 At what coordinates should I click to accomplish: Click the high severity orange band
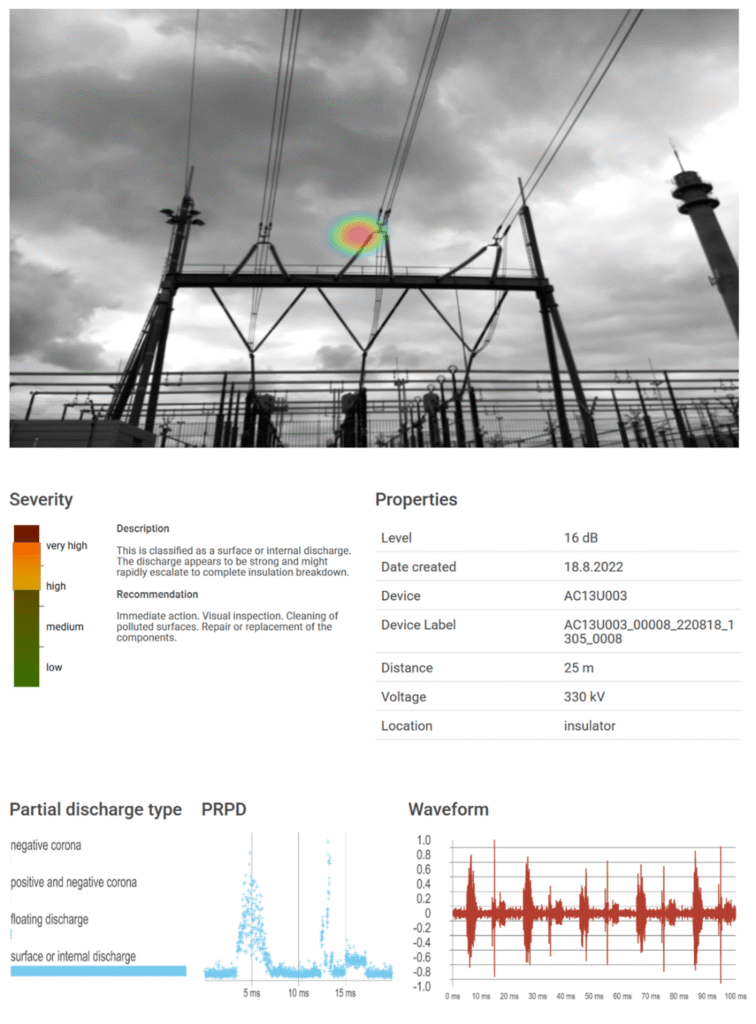(26, 566)
